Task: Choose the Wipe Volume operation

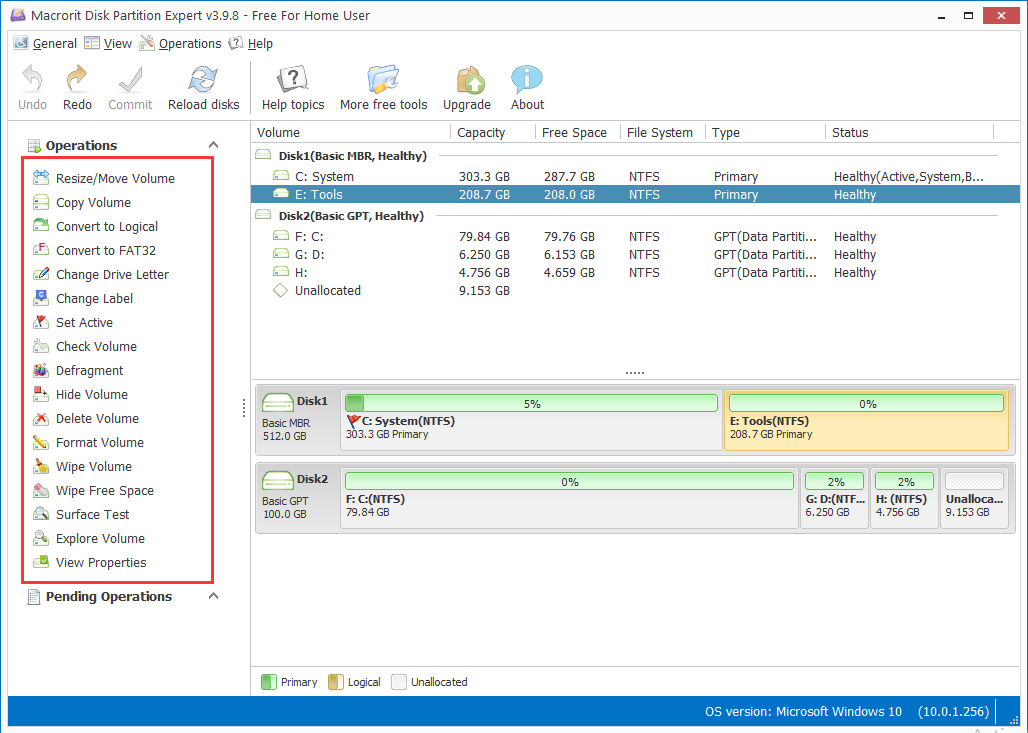Action: tap(93, 466)
